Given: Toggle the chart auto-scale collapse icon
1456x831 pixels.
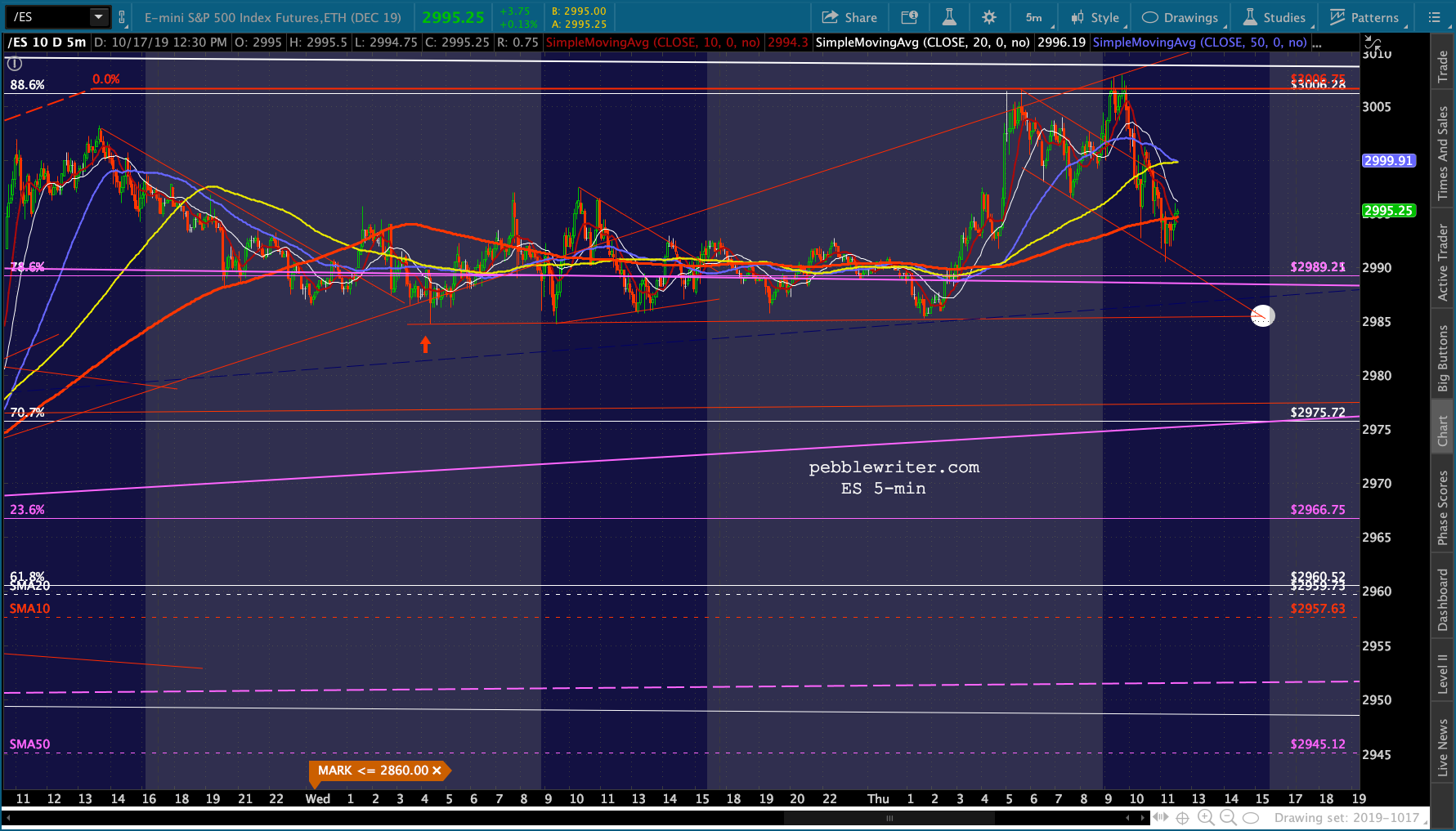Looking at the screenshot, I should pyautogui.click(x=1373, y=44).
